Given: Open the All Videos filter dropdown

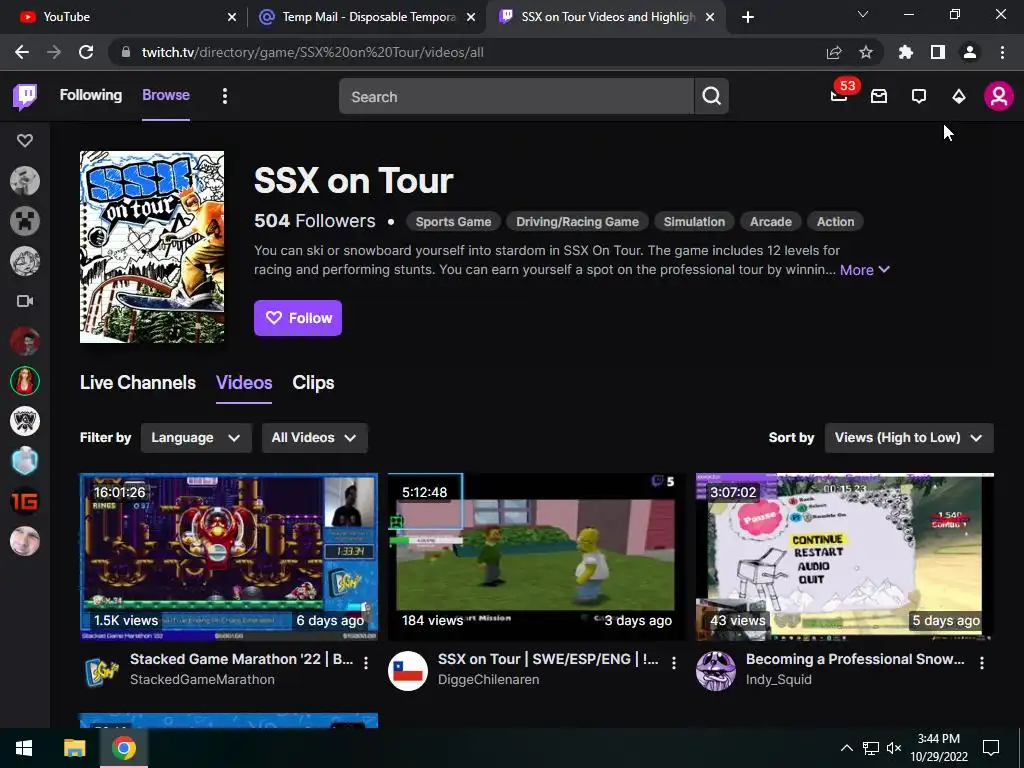Looking at the screenshot, I should pyautogui.click(x=315, y=438).
